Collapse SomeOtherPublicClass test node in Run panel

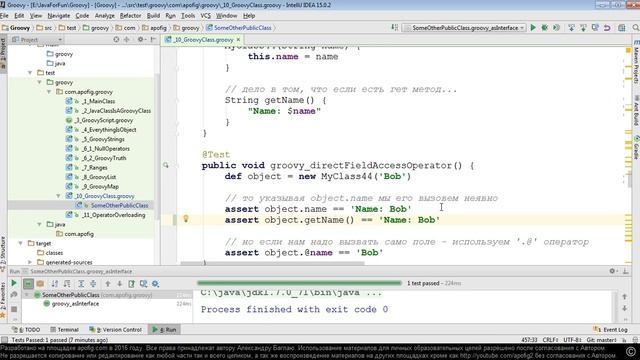click(27, 294)
